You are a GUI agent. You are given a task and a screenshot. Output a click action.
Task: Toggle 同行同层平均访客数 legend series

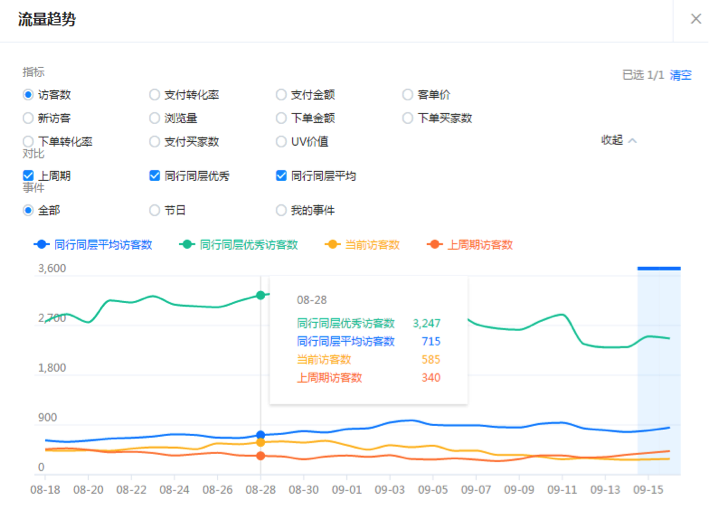[x=95, y=244]
